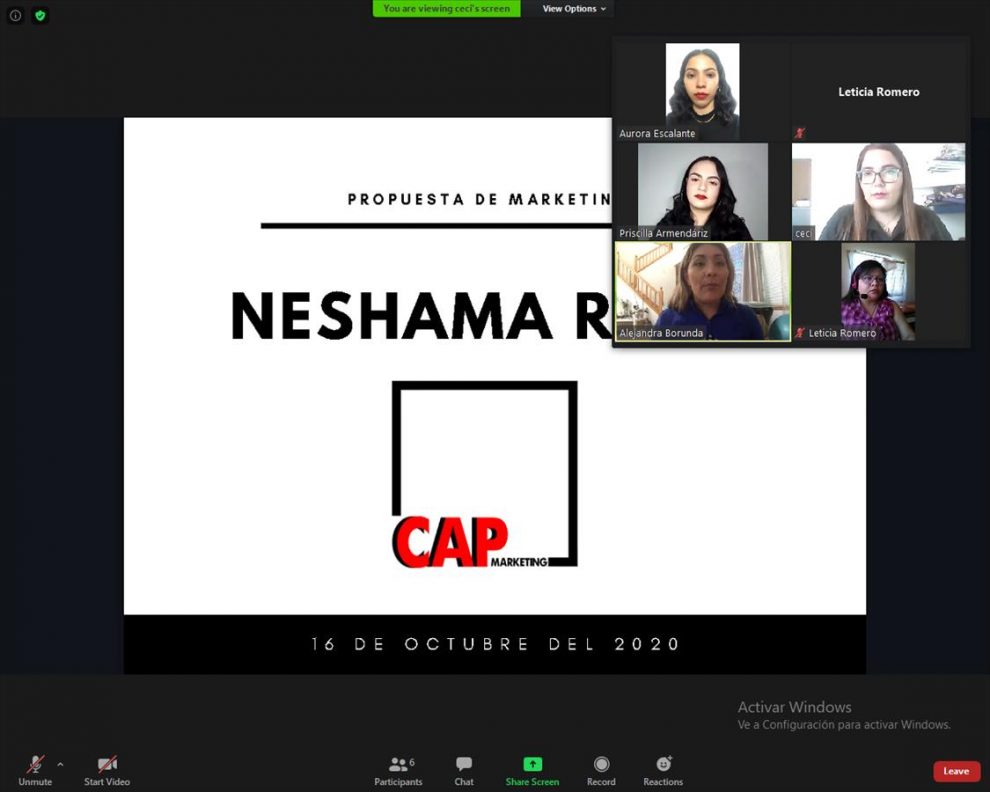Select ceci's video thumbnail

coord(878,190)
